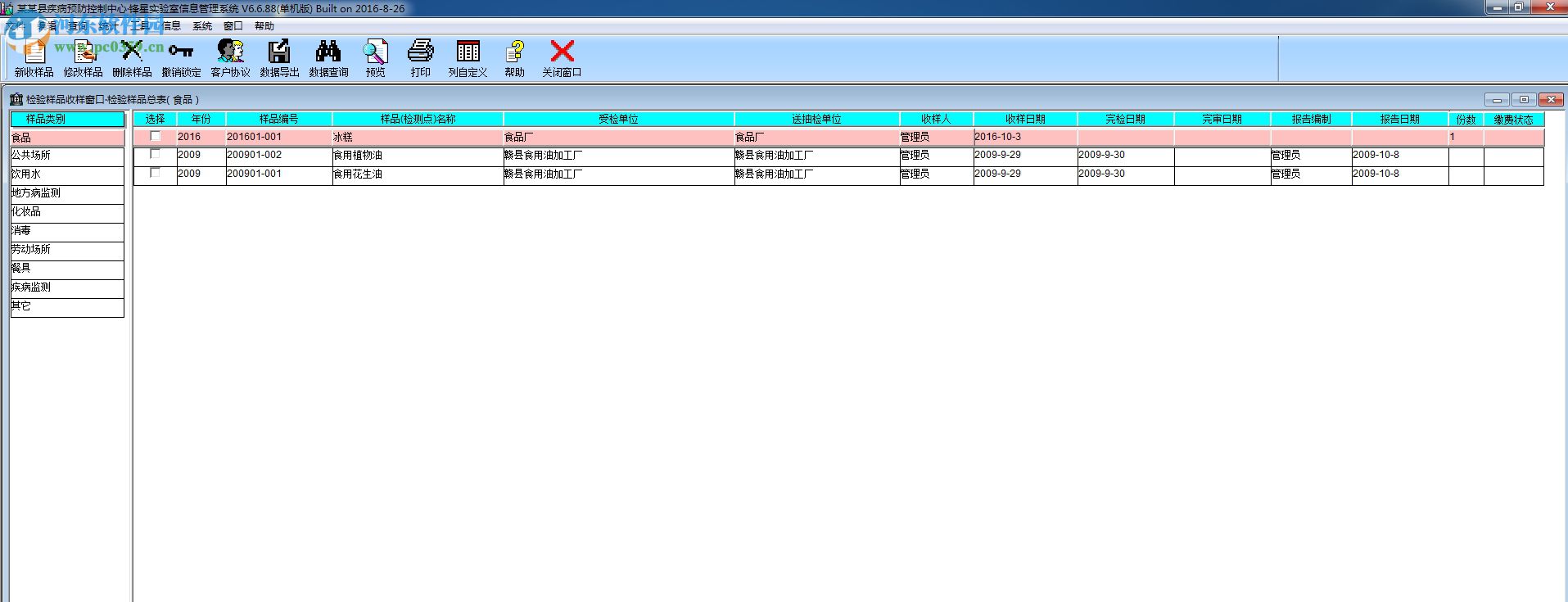Click the 缴费状态 column header
This screenshot has height=602, width=1568.
pos(1514,120)
